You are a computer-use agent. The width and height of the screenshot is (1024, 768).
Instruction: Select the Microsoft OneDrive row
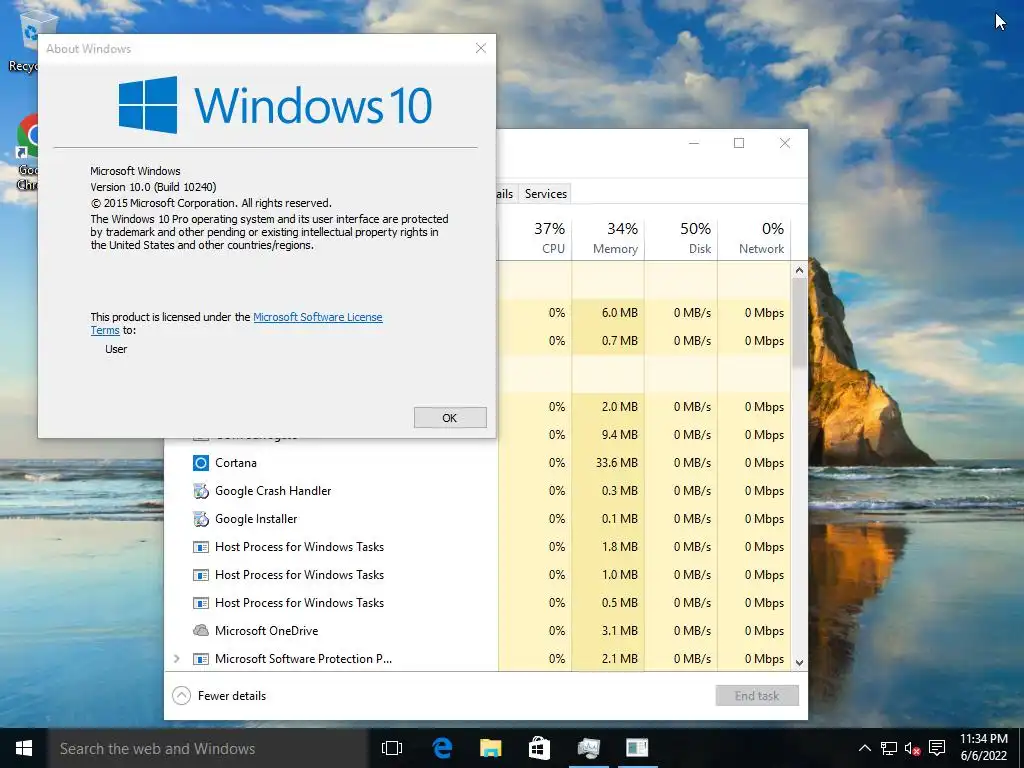pos(477,631)
